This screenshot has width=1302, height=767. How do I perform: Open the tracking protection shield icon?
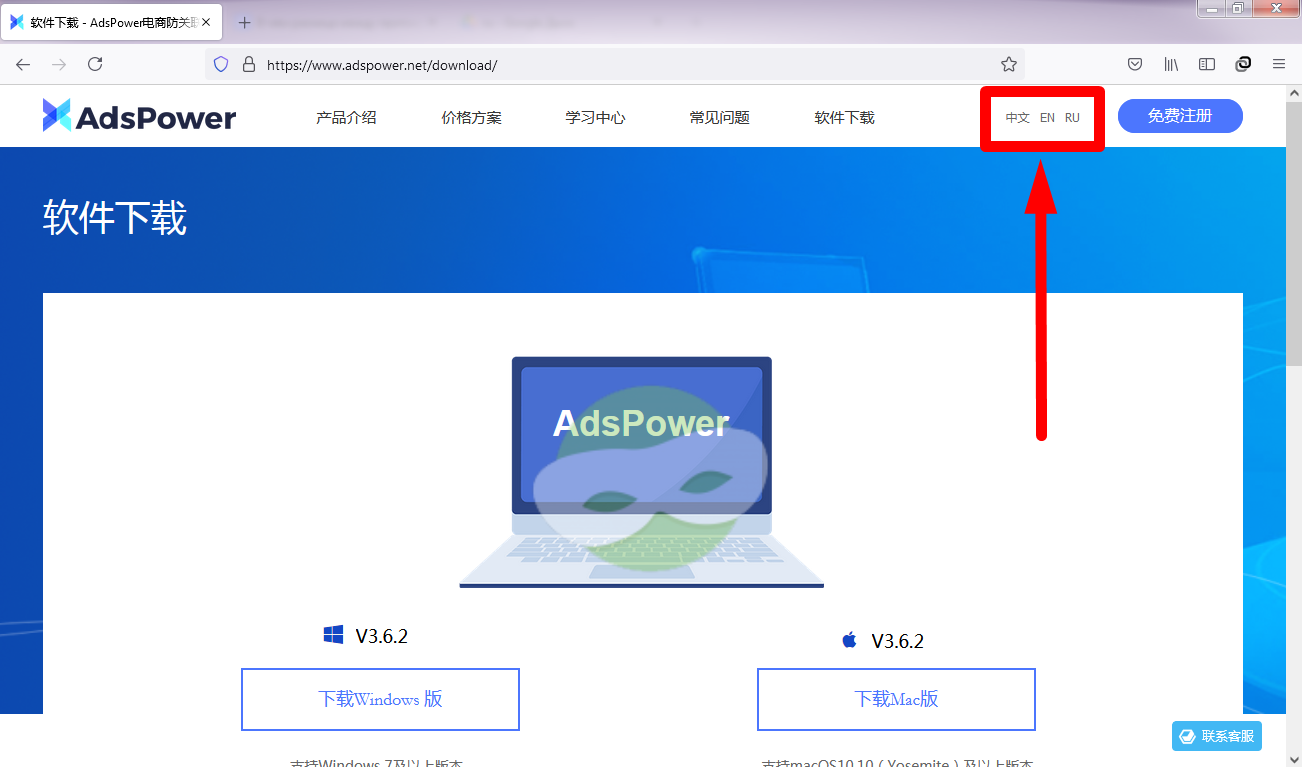click(222, 64)
